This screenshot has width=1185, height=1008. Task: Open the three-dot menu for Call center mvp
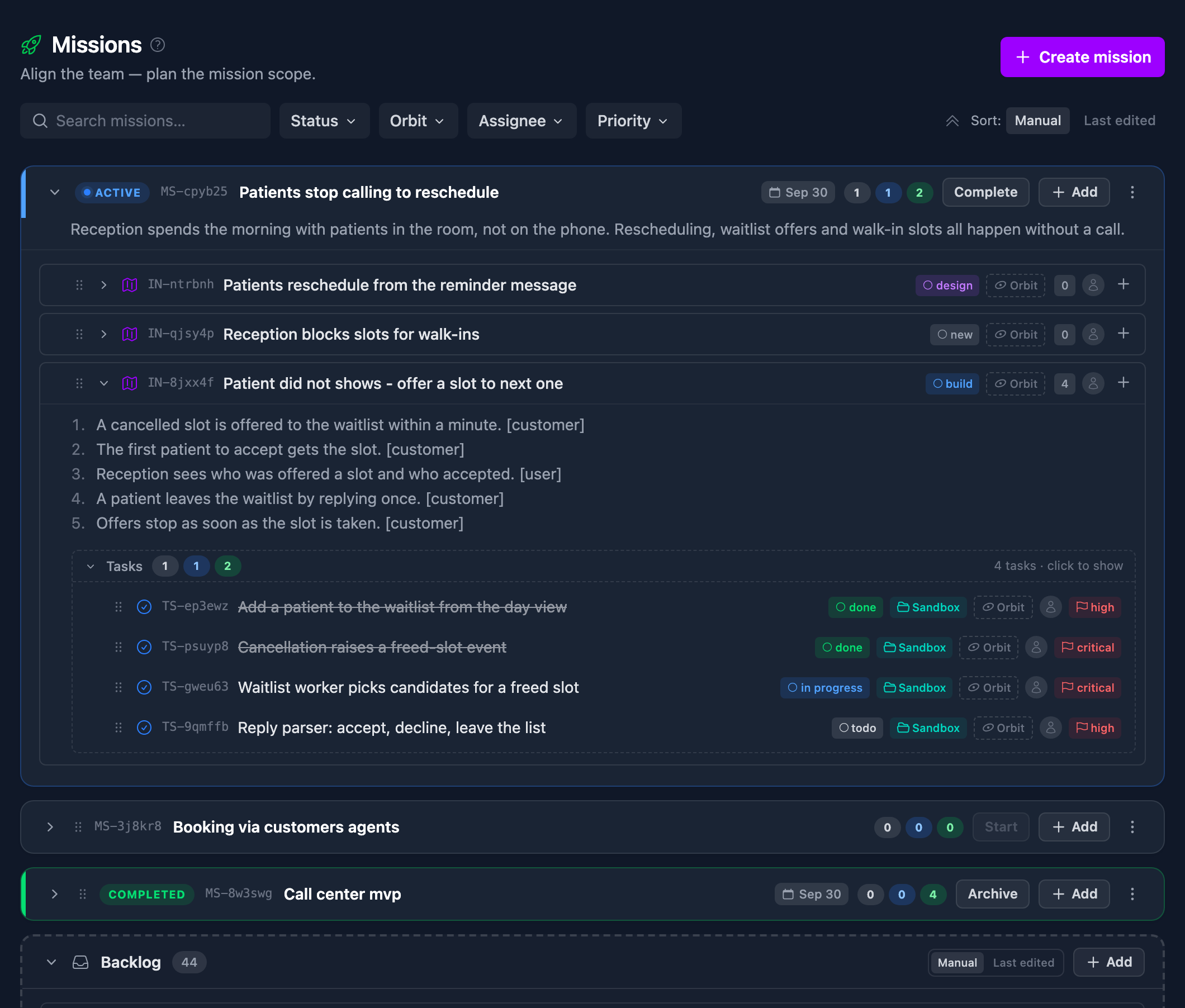(1132, 893)
